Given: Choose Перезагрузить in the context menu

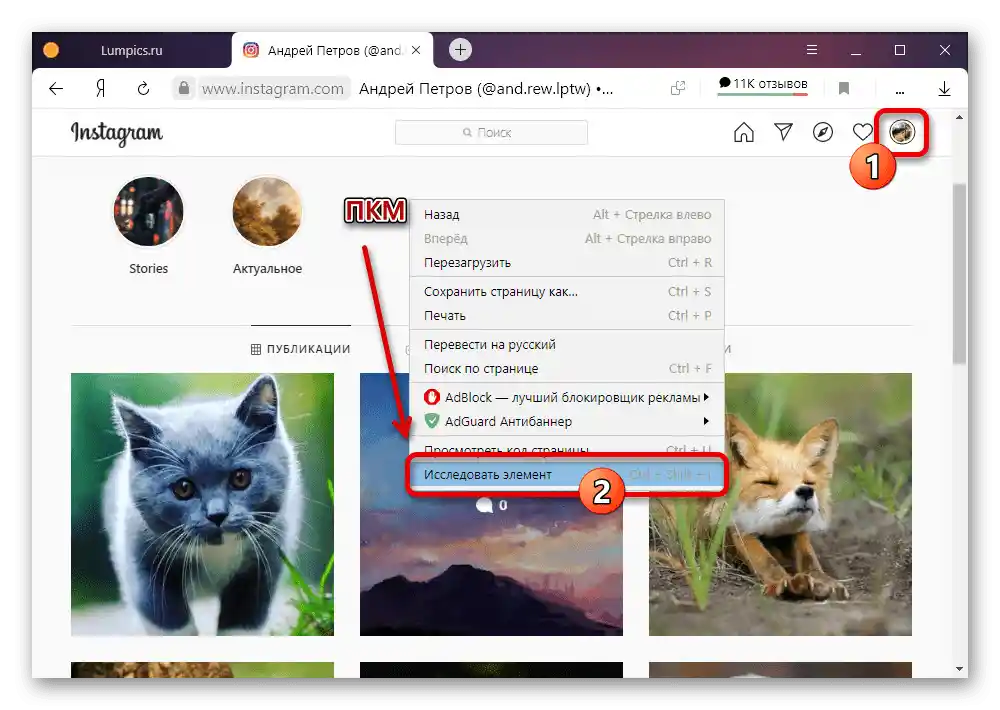Looking at the screenshot, I should [567, 263].
